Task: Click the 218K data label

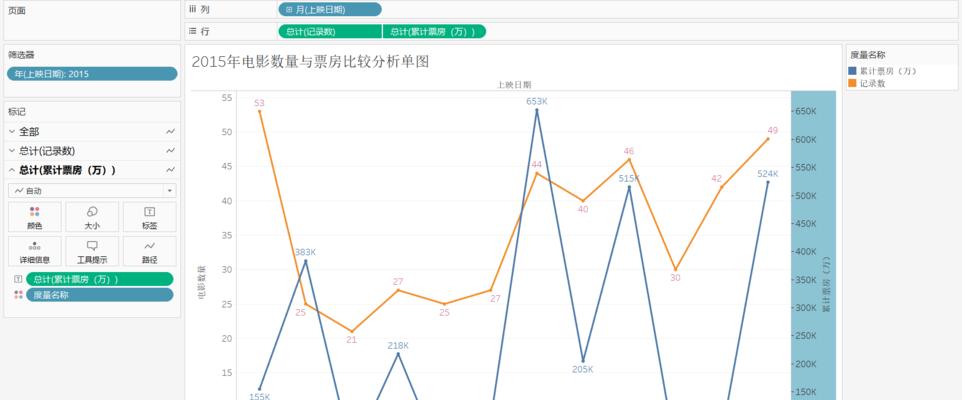Action: [398, 345]
